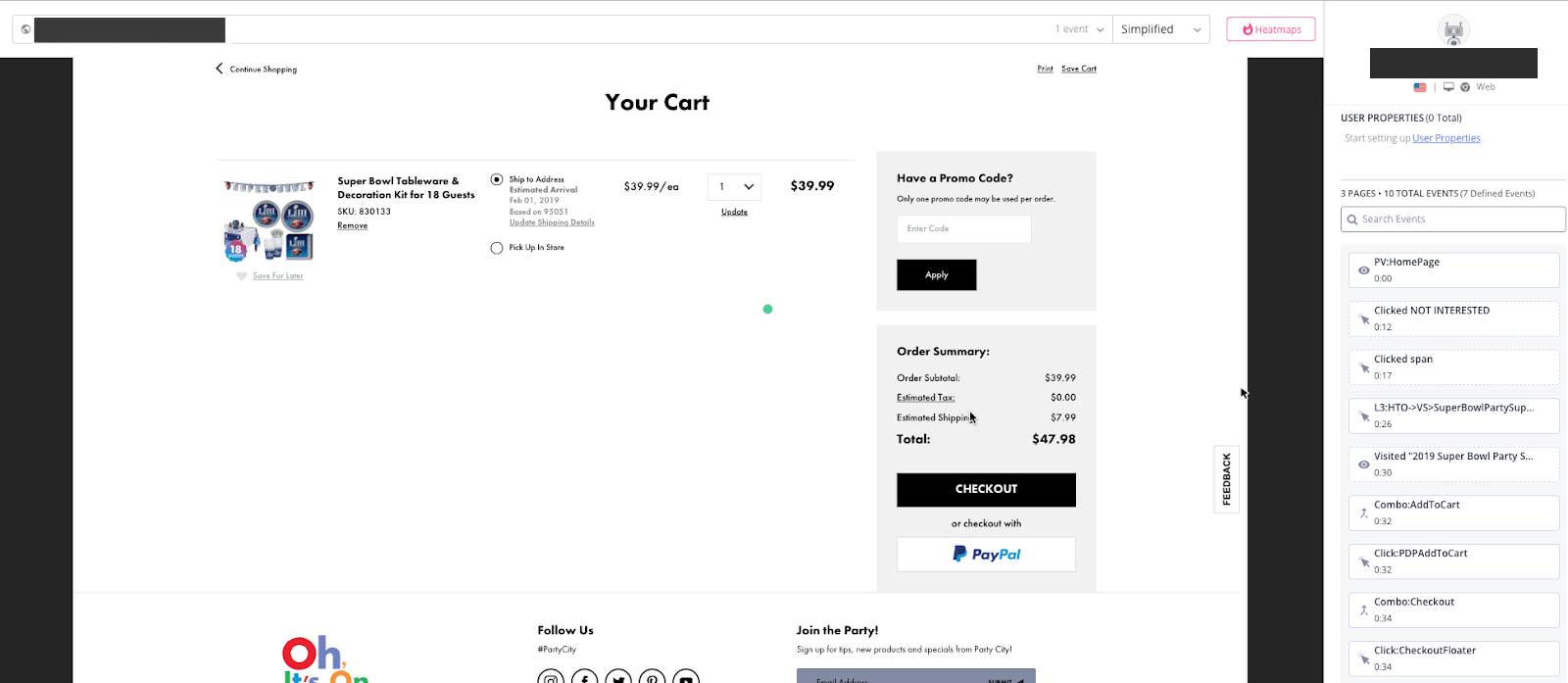The height and width of the screenshot is (683, 1568).
Task: Select the Combo:AddToCart event
Action: point(1453,512)
